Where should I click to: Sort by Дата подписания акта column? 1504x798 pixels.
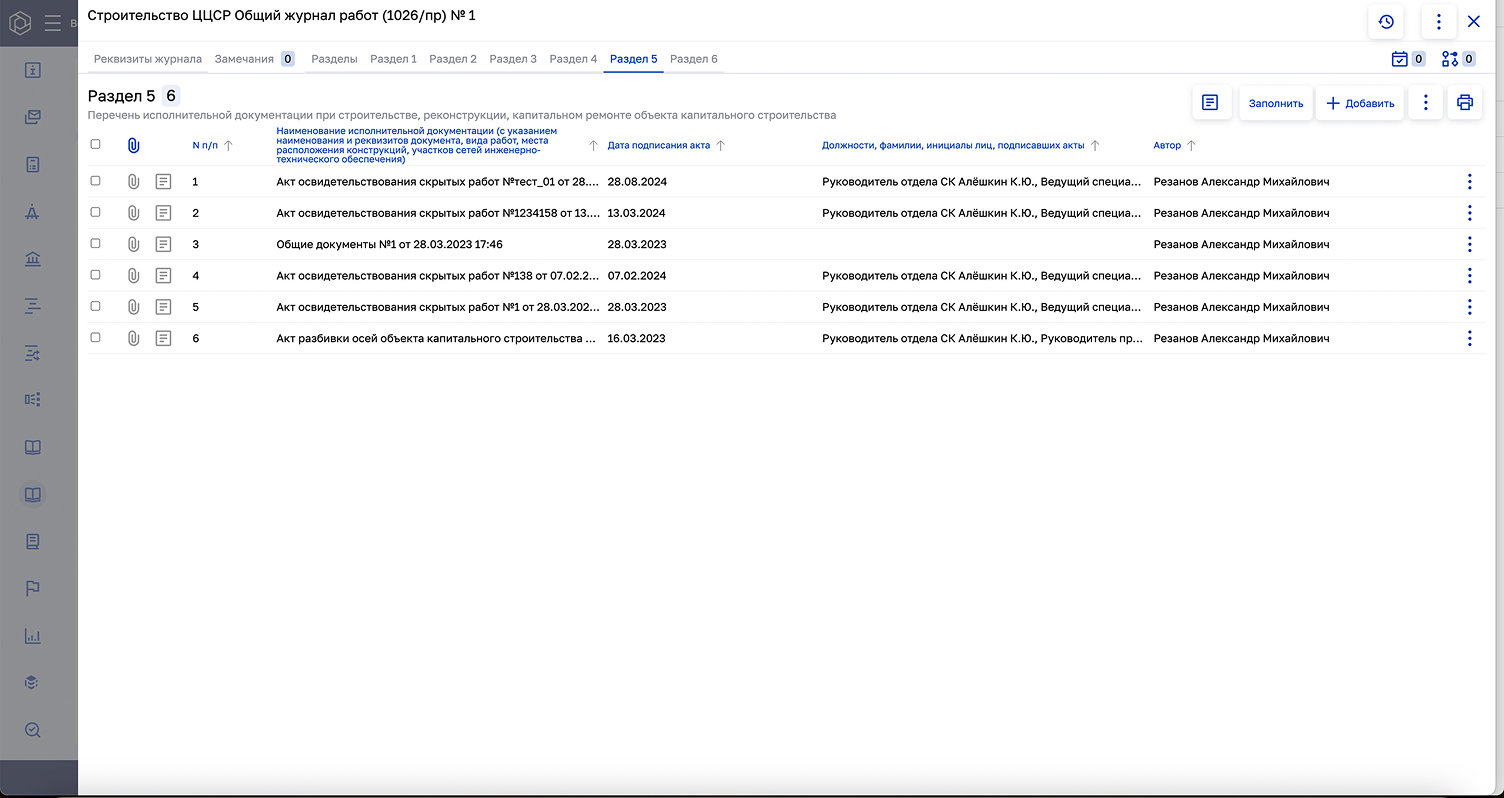click(x=659, y=145)
